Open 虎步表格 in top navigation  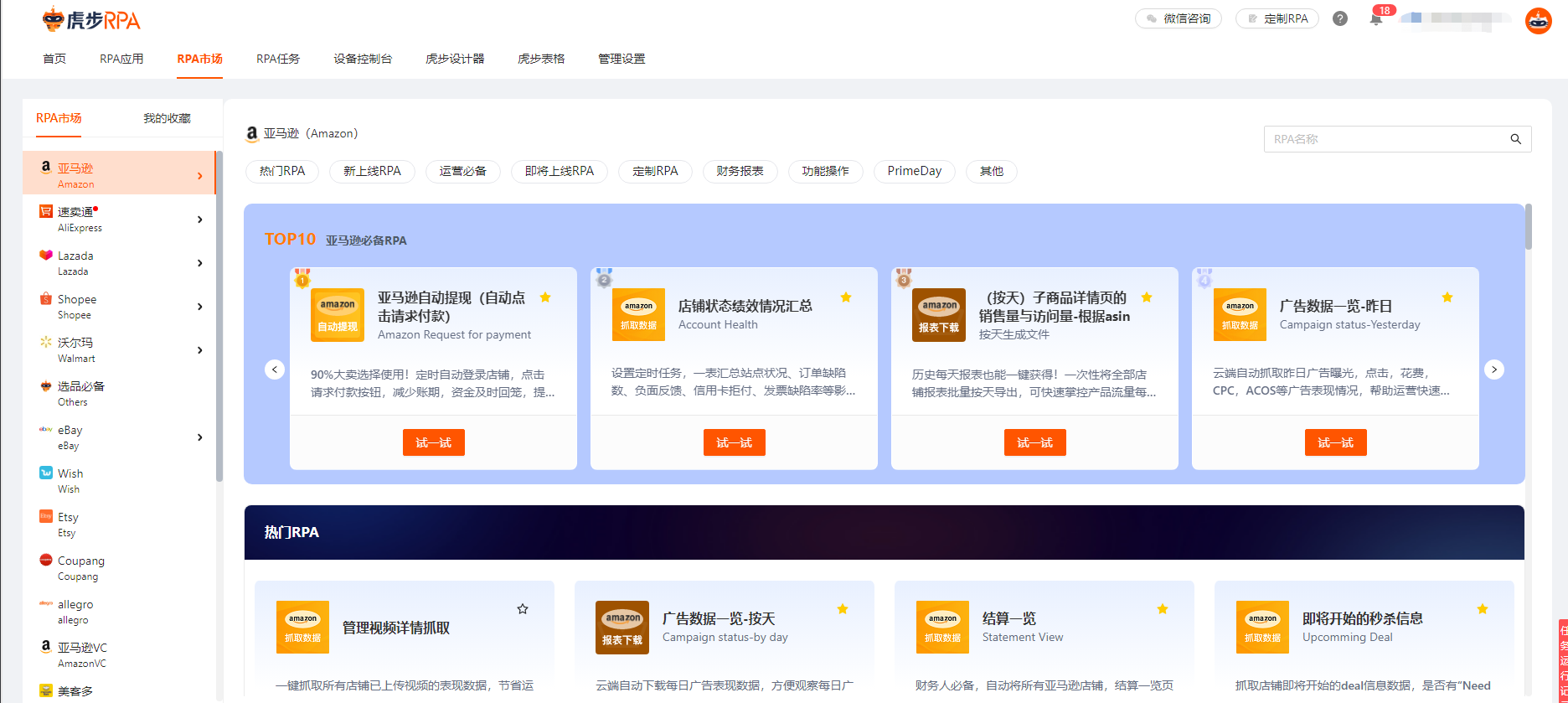tap(541, 59)
